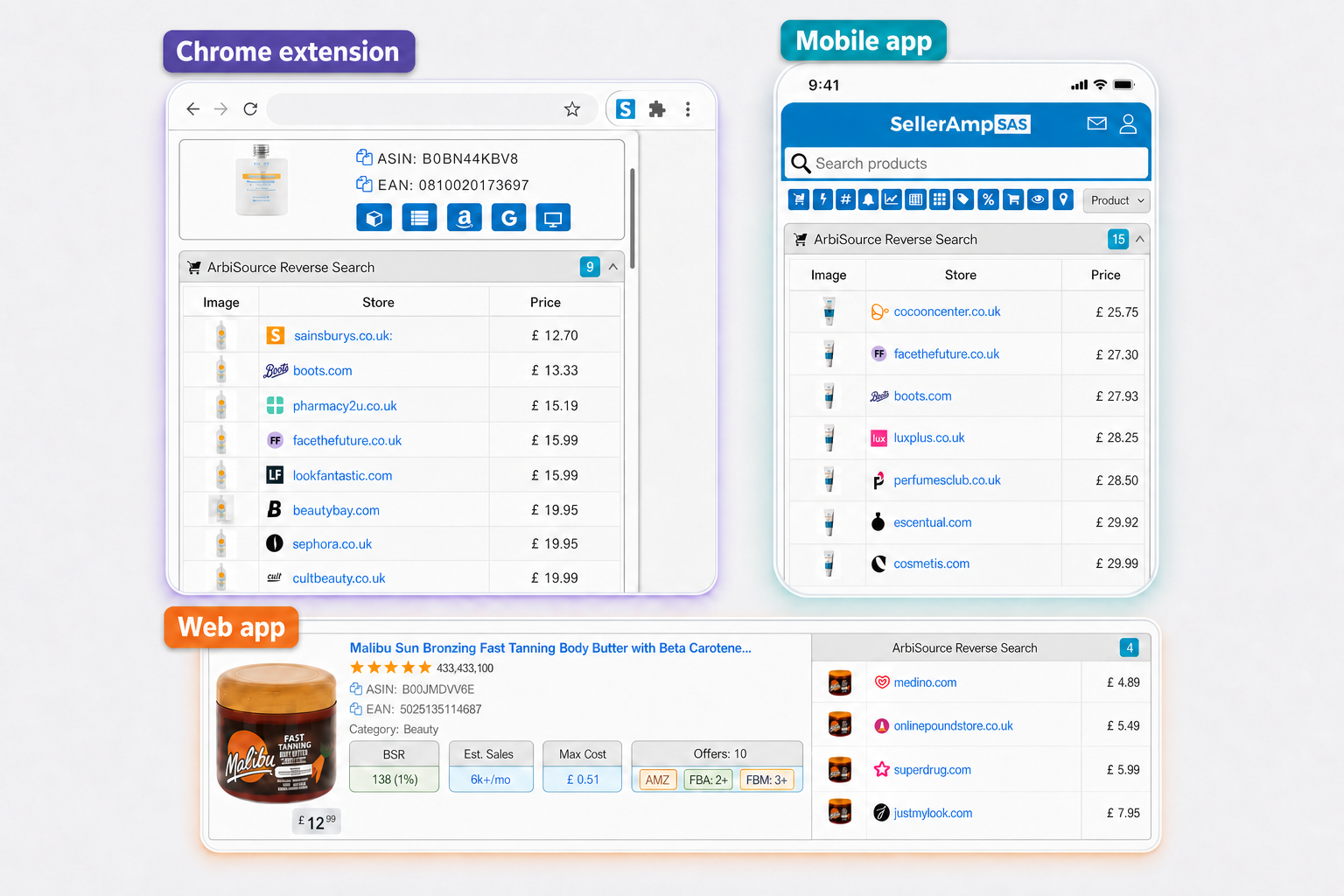Copy the EAN 0810020173697

tap(364, 184)
